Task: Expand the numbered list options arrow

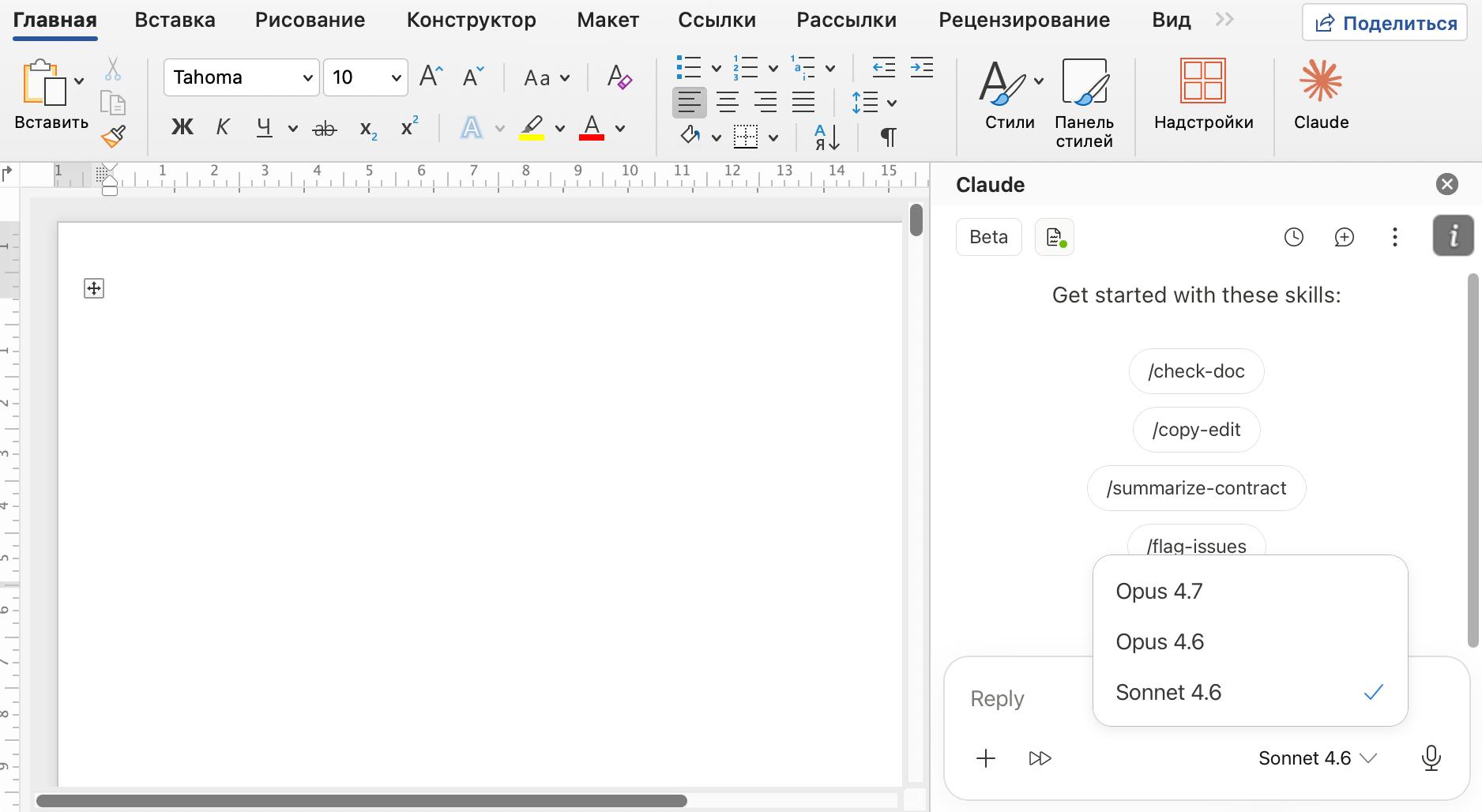Action: click(773, 69)
